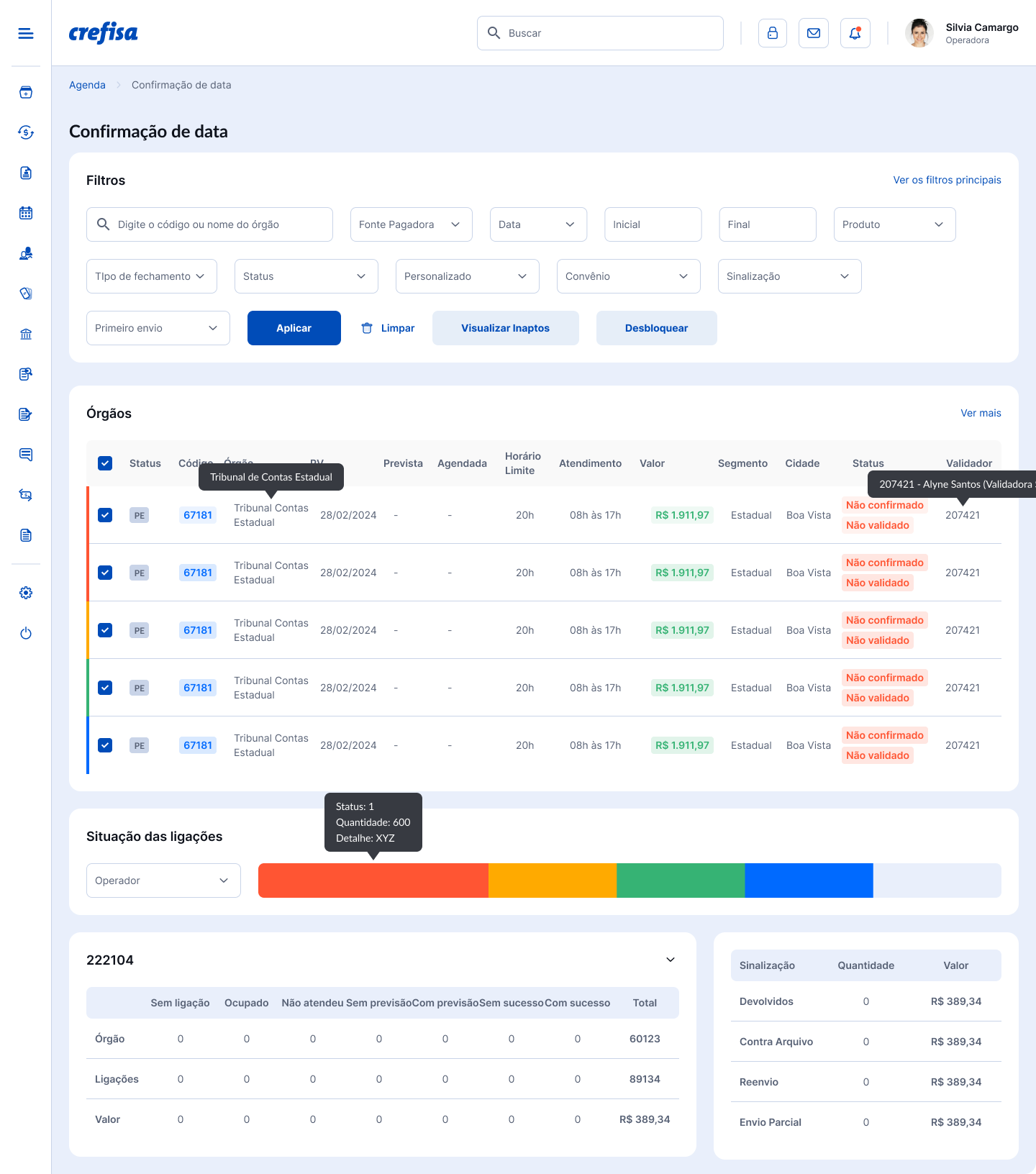The height and width of the screenshot is (1174, 1036).
Task: Click the bank building sidebar icon
Action: point(26,334)
